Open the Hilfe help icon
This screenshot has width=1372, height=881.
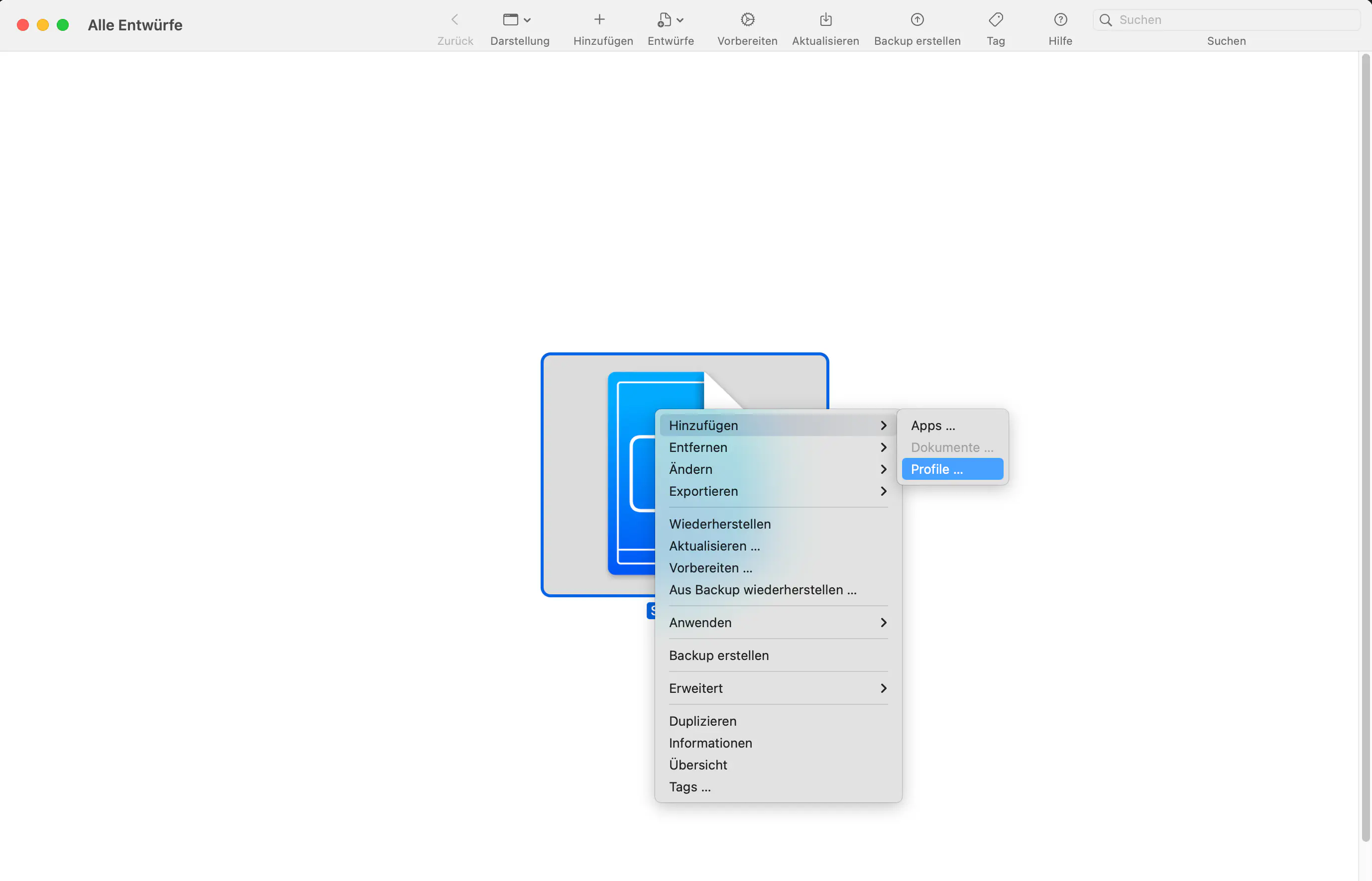click(x=1060, y=19)
